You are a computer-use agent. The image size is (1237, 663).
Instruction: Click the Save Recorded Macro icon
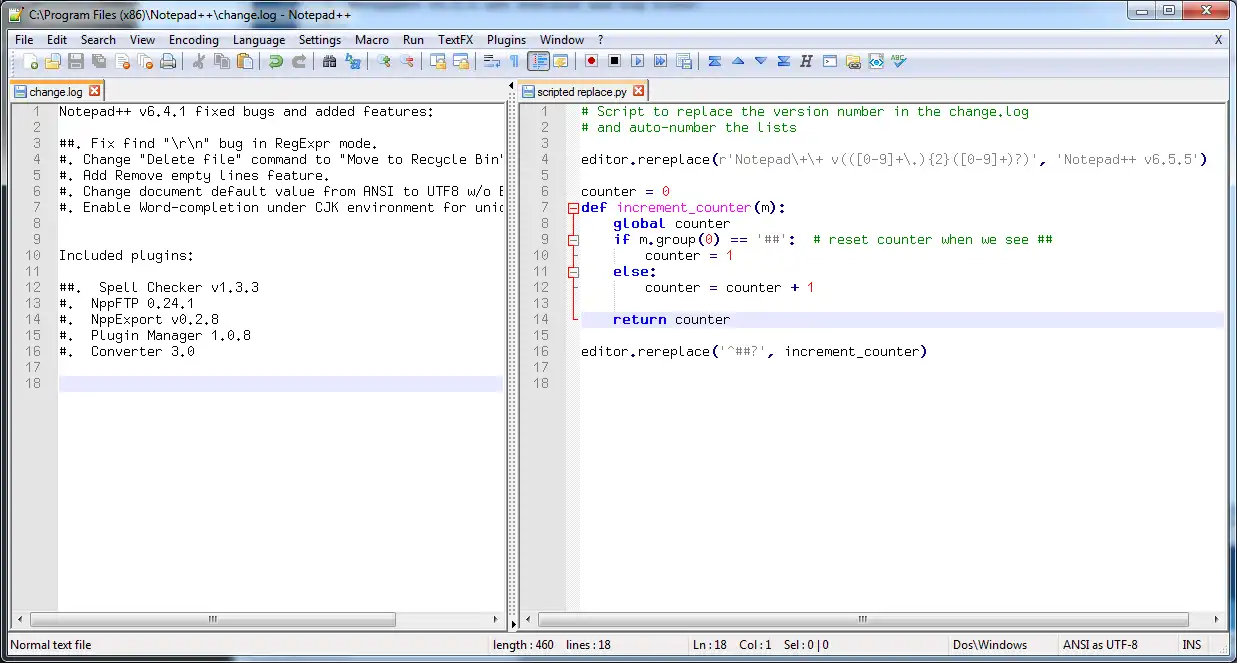point(683,62)
